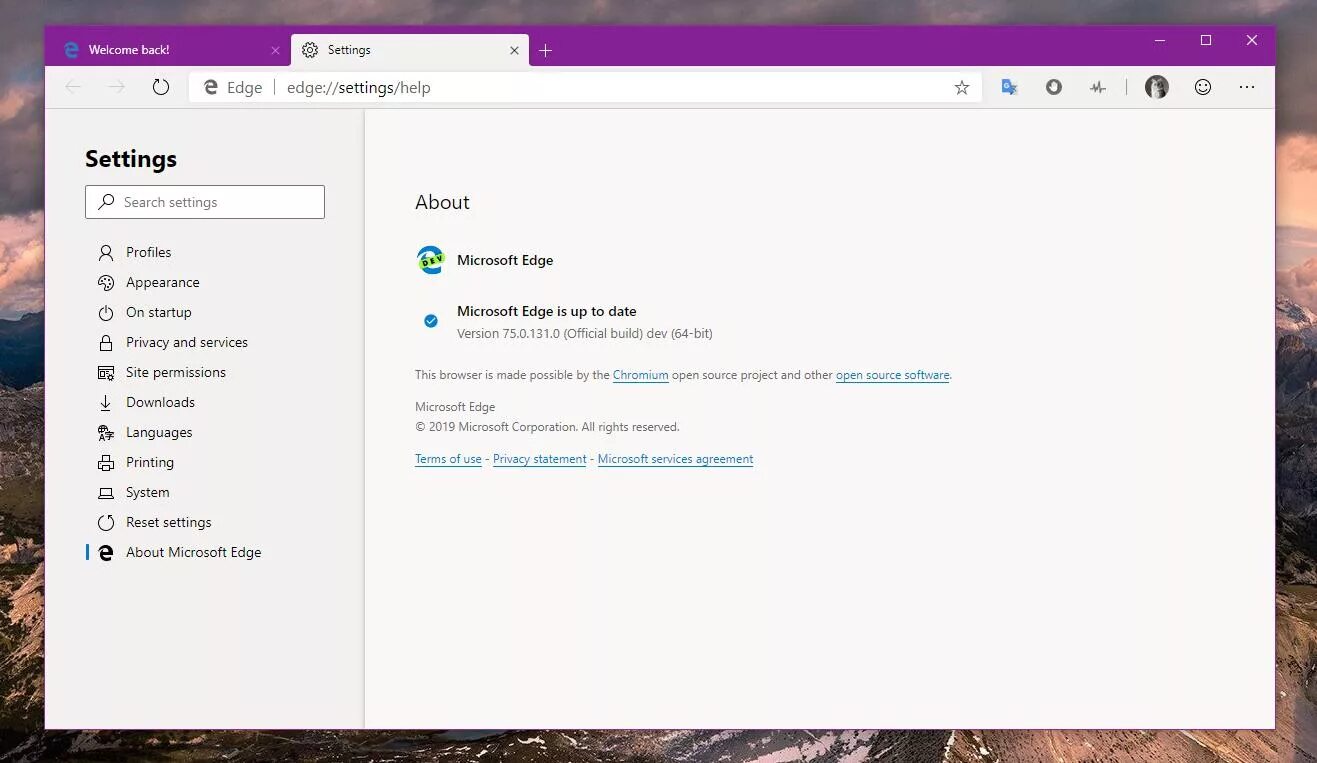1317x763 pixels.
Task: Click the Back navigation arrow
Action: tap(73, 87)
